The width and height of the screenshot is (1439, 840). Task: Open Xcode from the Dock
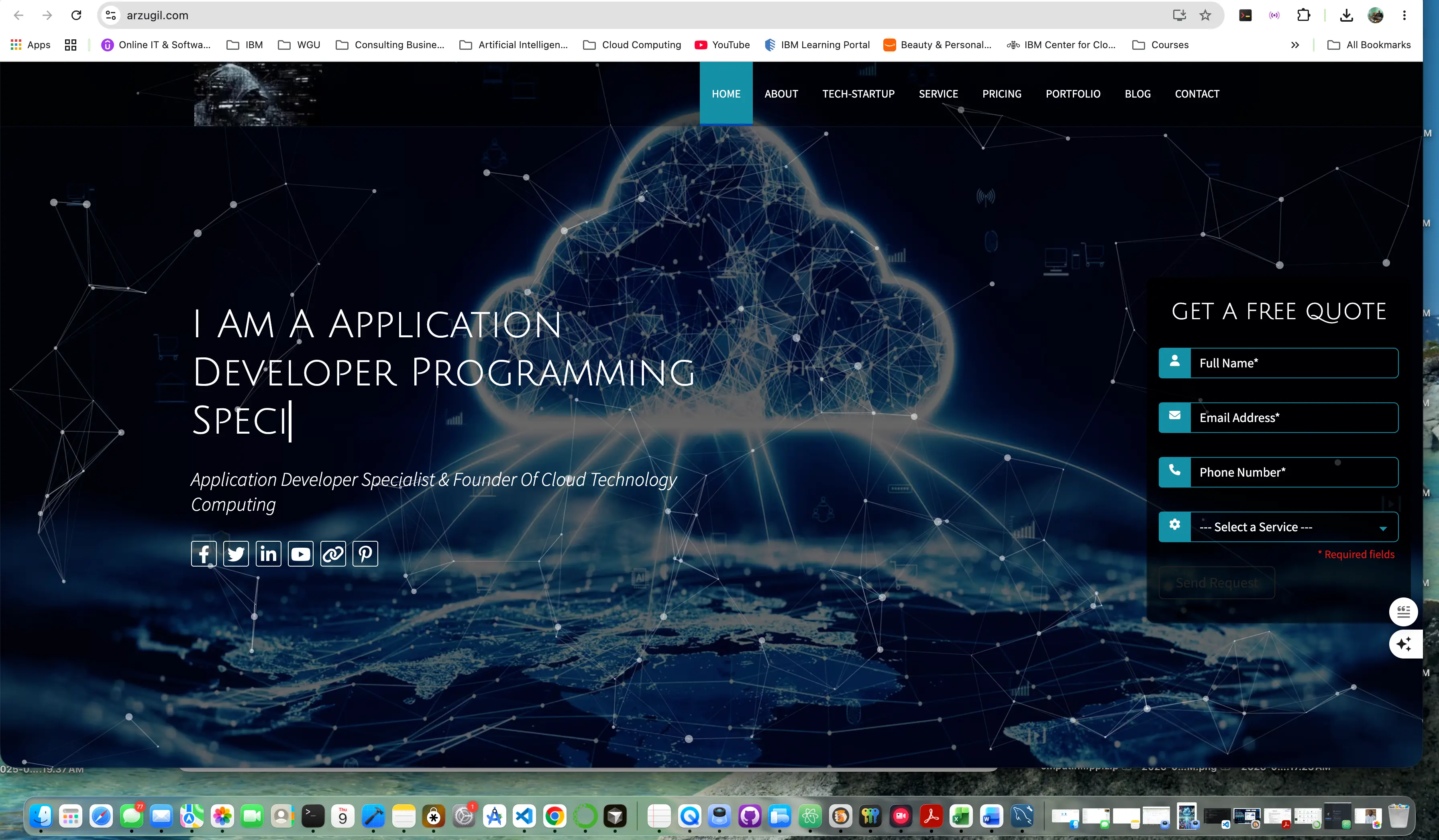(x=373, y=817)
